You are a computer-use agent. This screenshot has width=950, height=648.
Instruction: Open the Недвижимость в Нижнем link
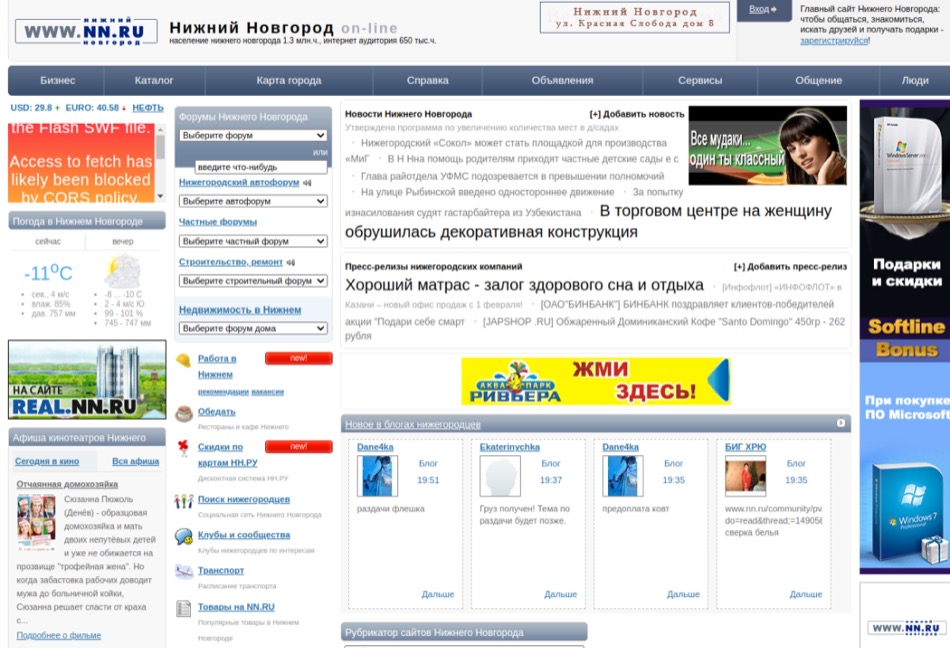click(x=240, y=310)
